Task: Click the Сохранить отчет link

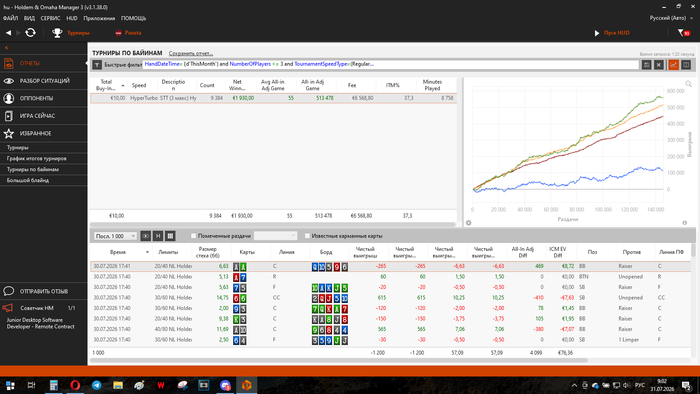Action: (191, 54)
